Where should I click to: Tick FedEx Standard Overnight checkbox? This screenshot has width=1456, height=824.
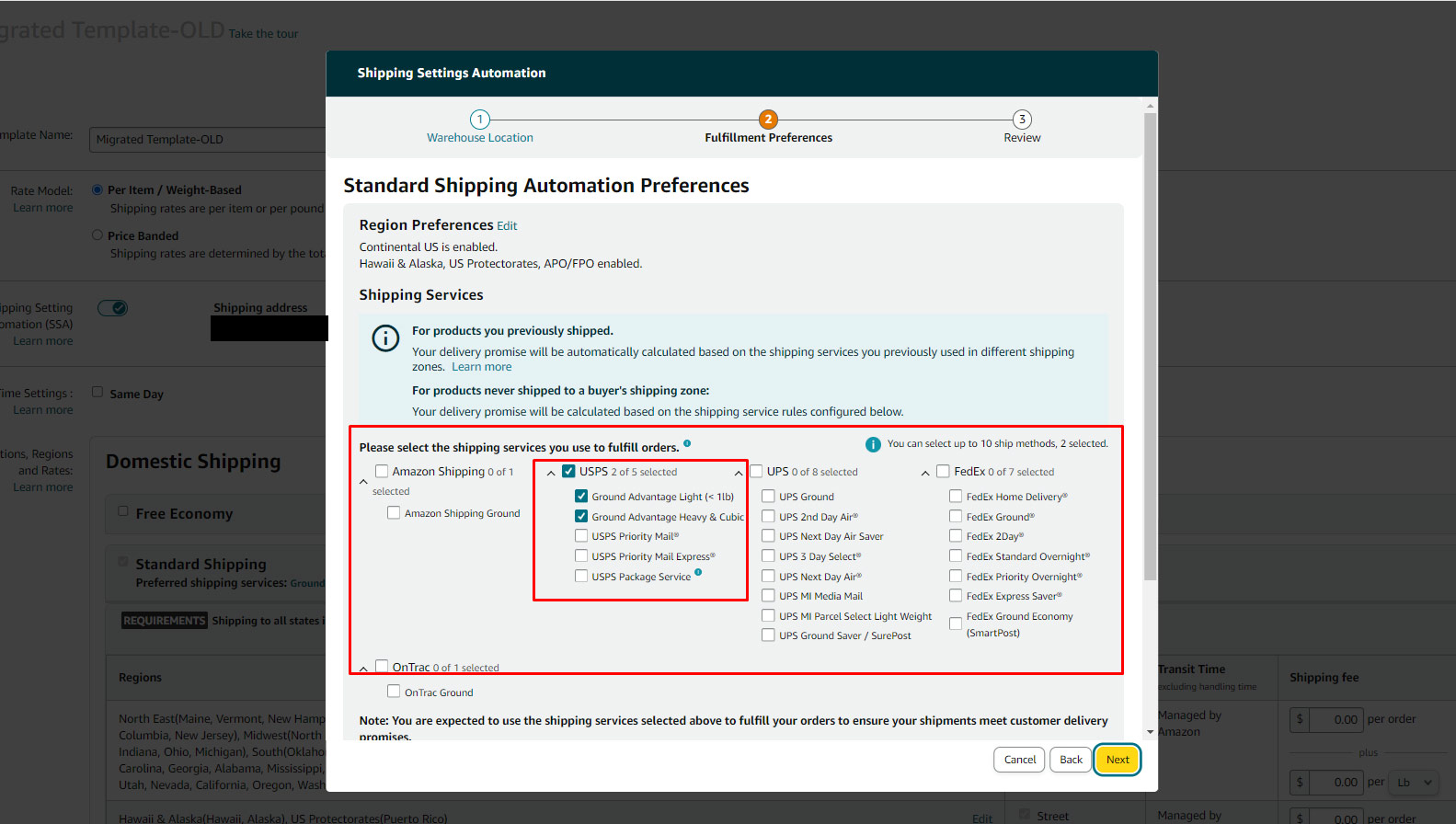point(956,555)
